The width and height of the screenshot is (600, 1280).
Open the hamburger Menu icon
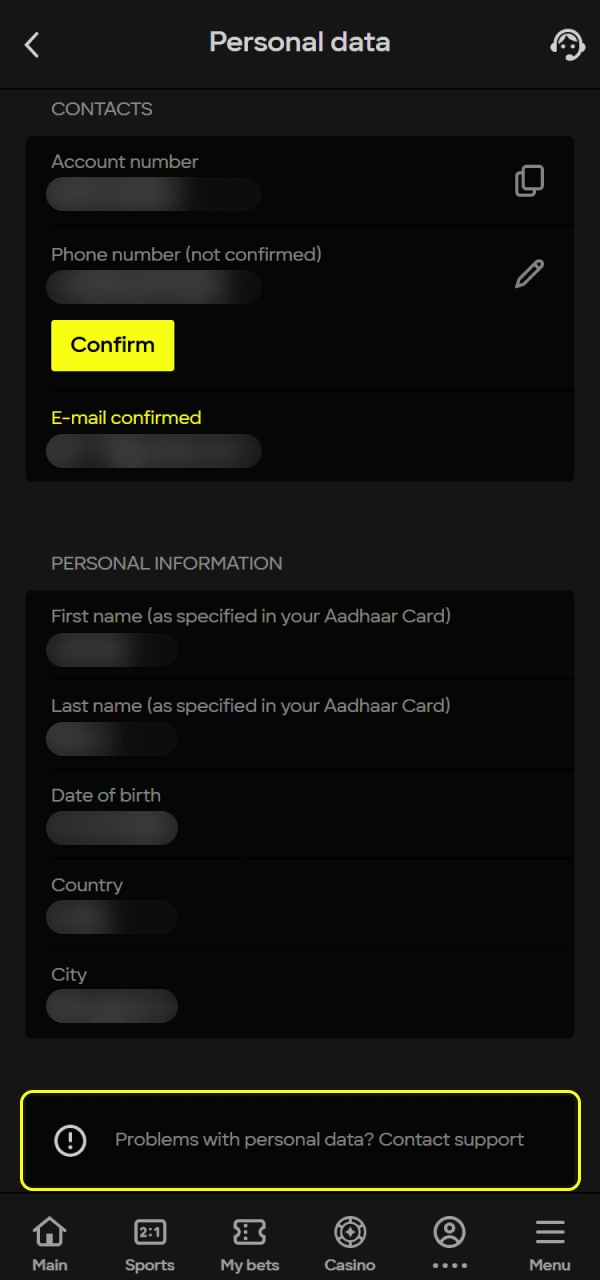coord(549,1232)
